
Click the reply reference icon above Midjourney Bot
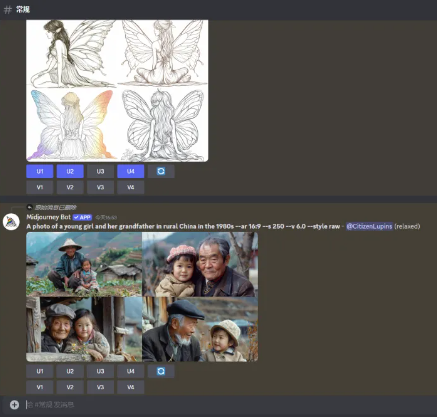pyautogui.click(x=30, y=207)
